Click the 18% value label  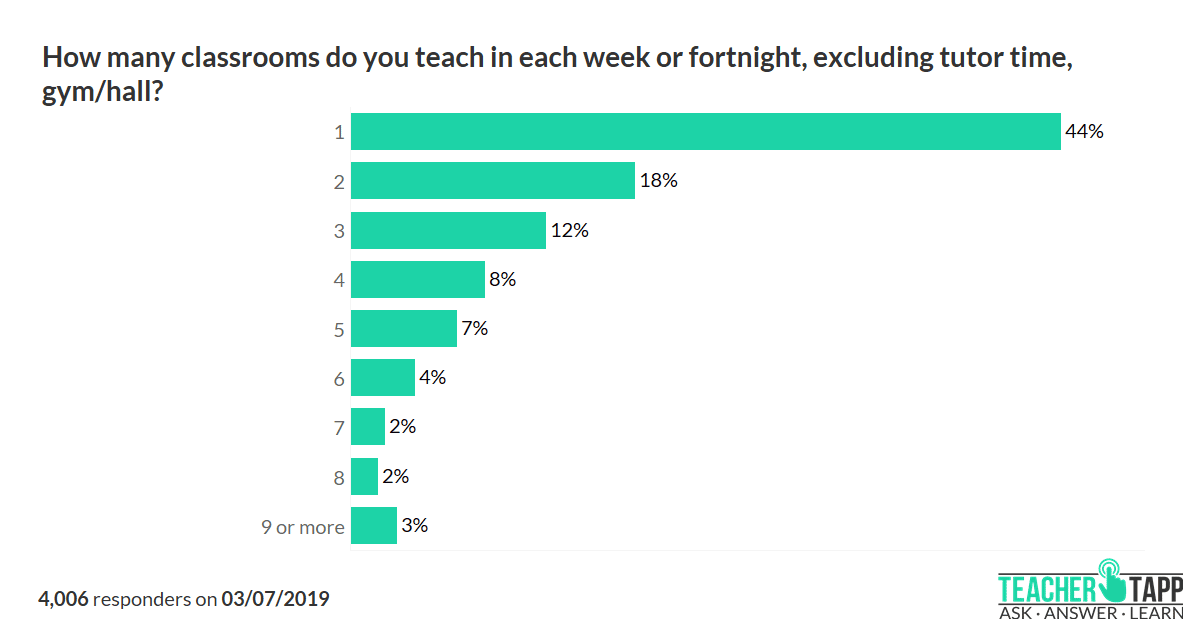pos(658,181)
